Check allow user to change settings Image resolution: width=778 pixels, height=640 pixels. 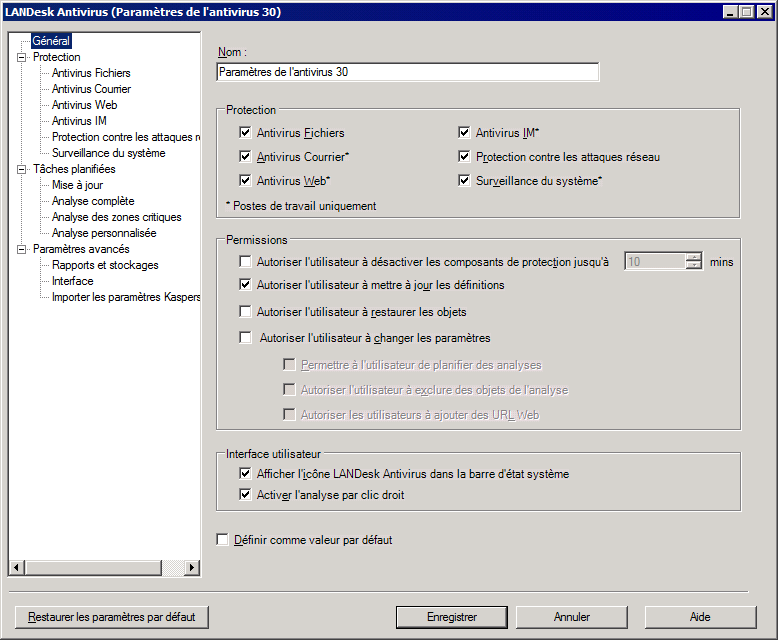tap(245, 338)
